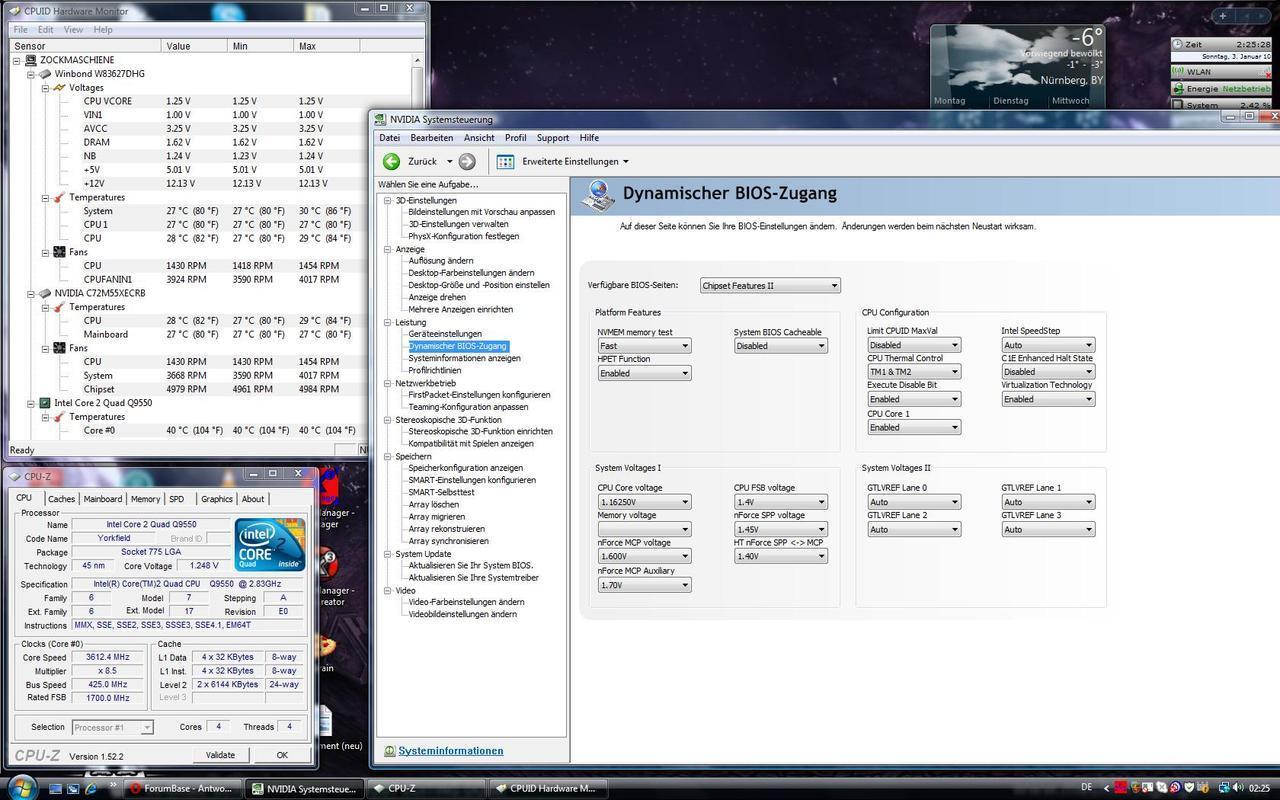
Task: Select SMART-Selbsttest tree entry
Action: 441,492
